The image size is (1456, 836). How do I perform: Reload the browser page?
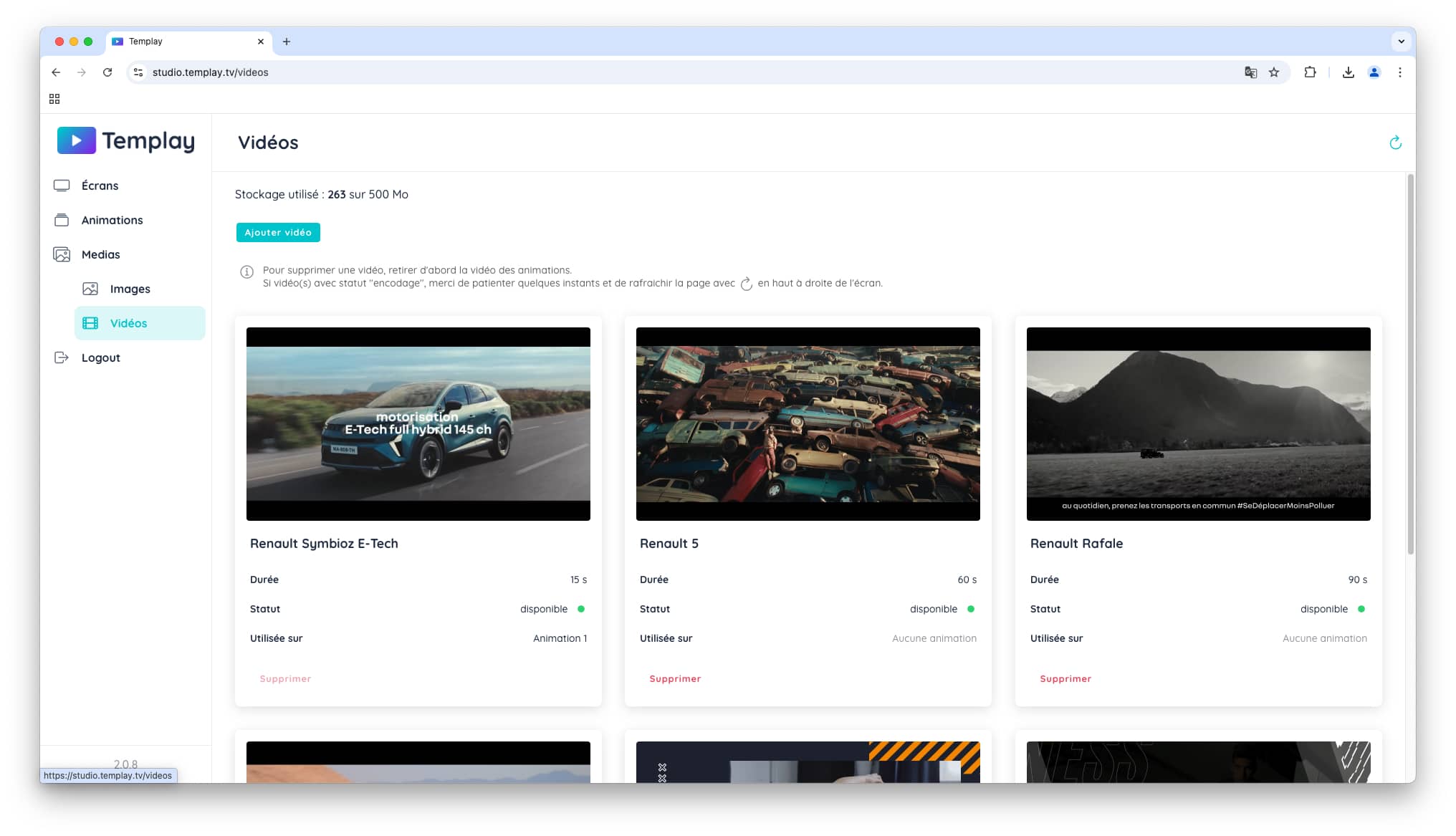click(x=107, y=72)
